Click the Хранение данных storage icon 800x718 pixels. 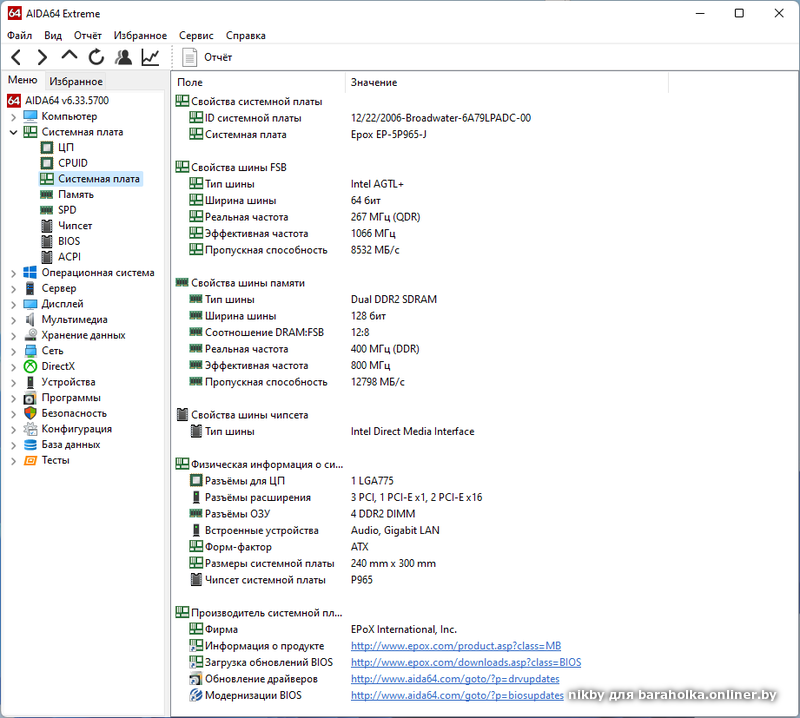click(x=31, y=335)
